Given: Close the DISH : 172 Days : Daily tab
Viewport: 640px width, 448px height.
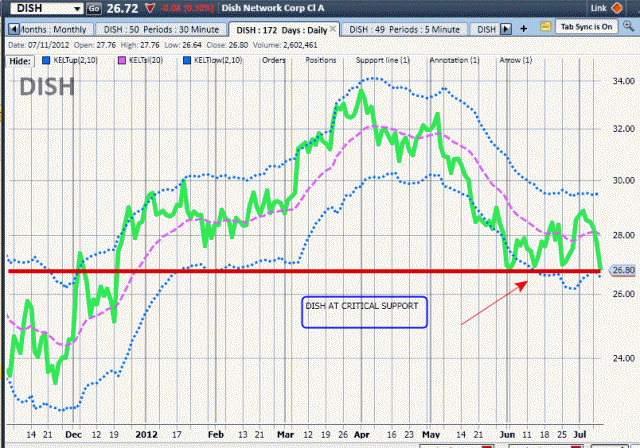Looking at the screenshot, I should [x=333, y=29].
